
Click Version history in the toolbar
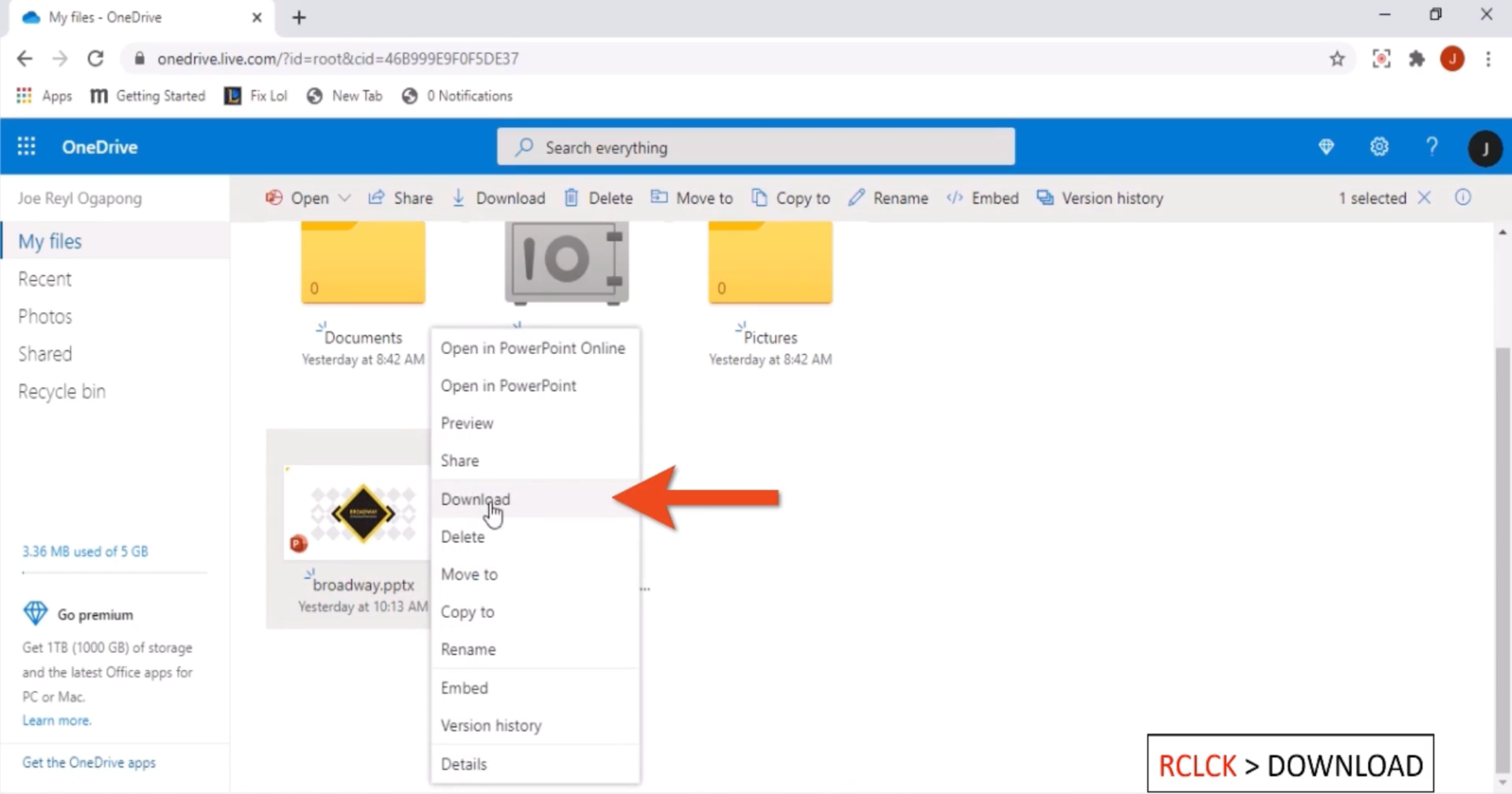click(1100, 198)
